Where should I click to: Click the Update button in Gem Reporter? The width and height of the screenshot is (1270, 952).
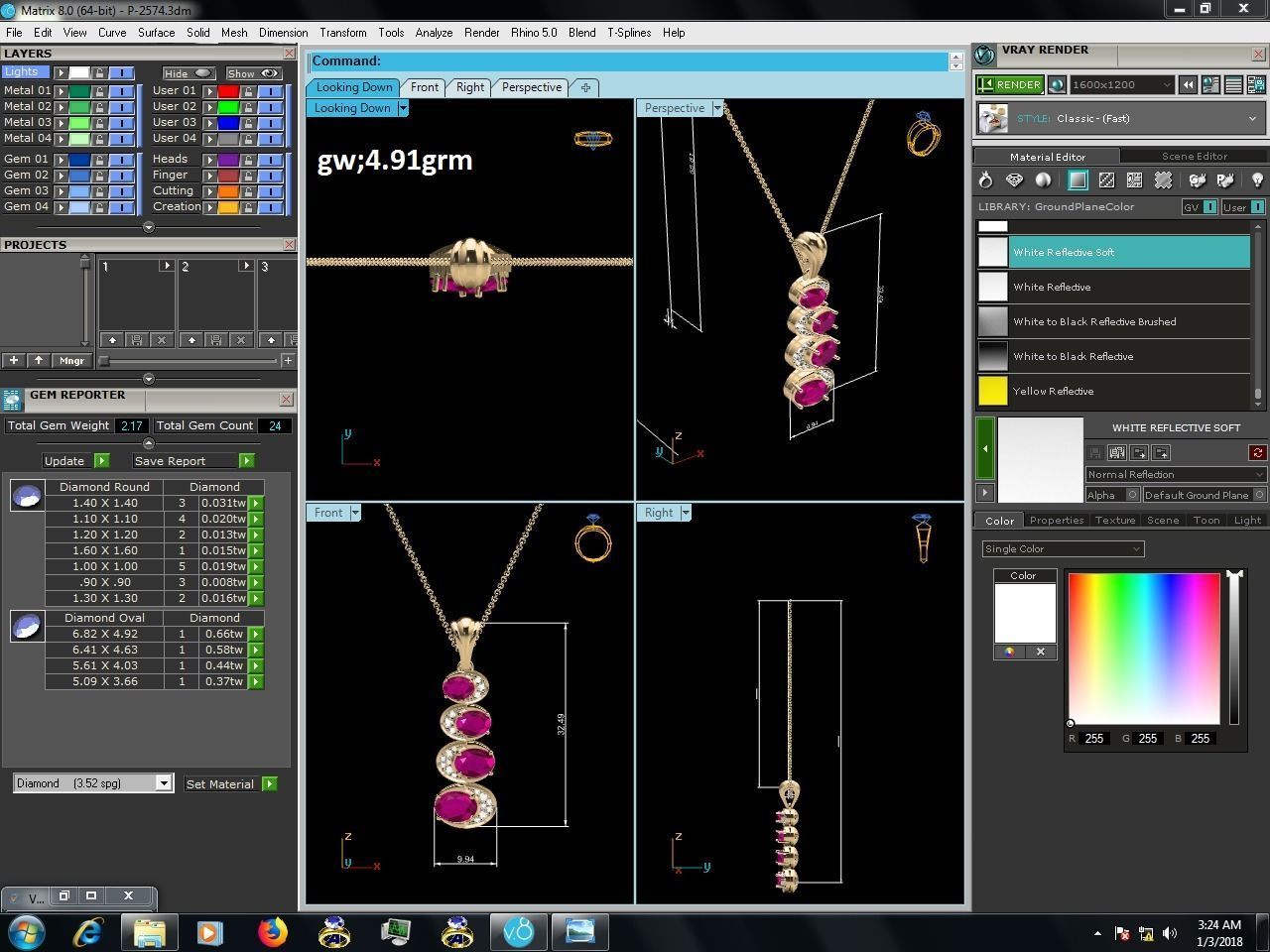(75, 460)
